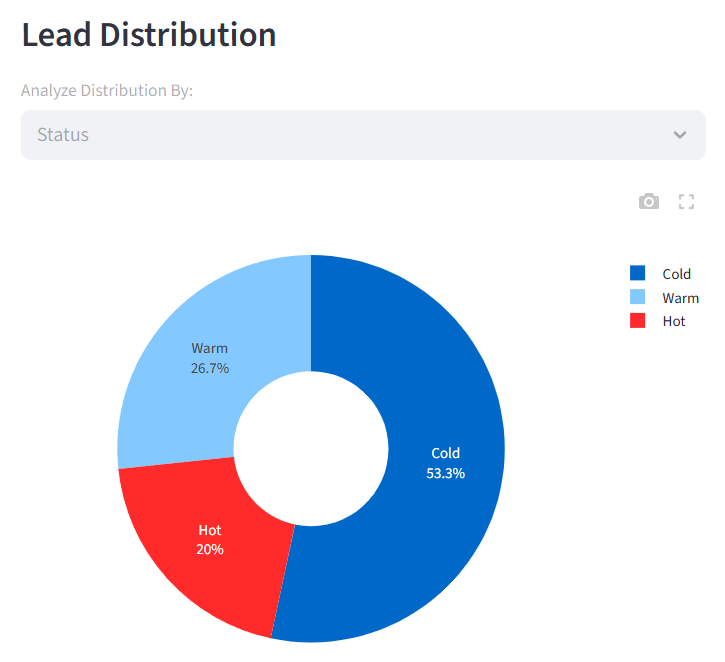Click the white center of the donut

pyautogui.click(x=311, y=448)
